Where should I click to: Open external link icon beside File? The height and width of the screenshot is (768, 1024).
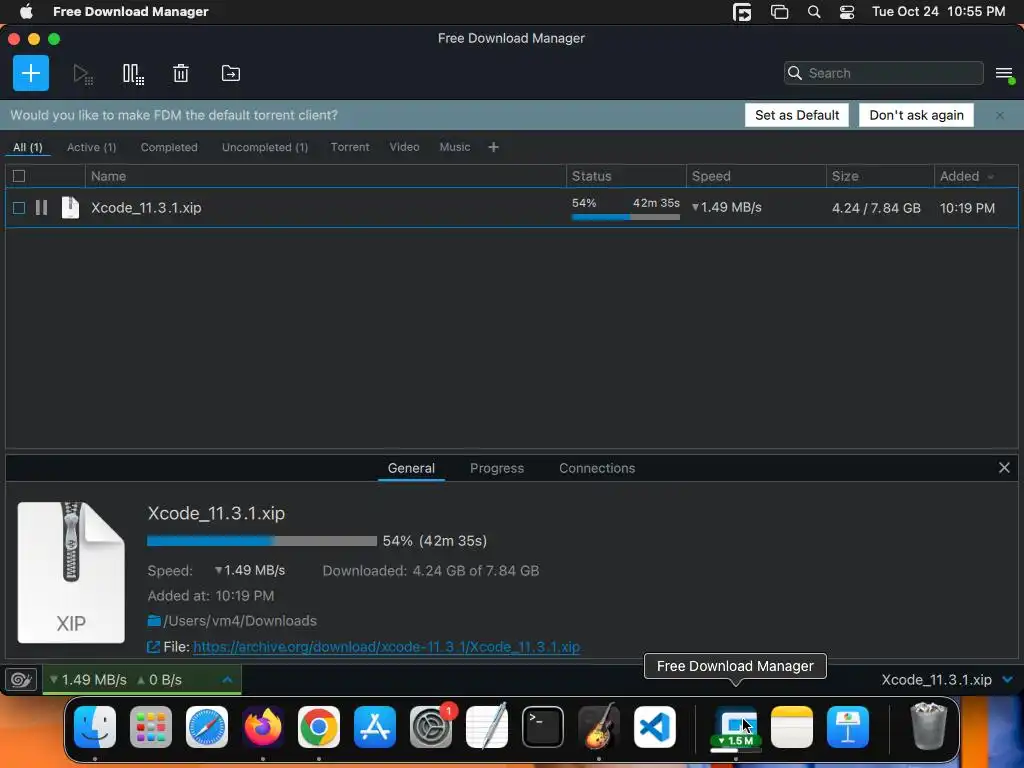pos(153,647)
